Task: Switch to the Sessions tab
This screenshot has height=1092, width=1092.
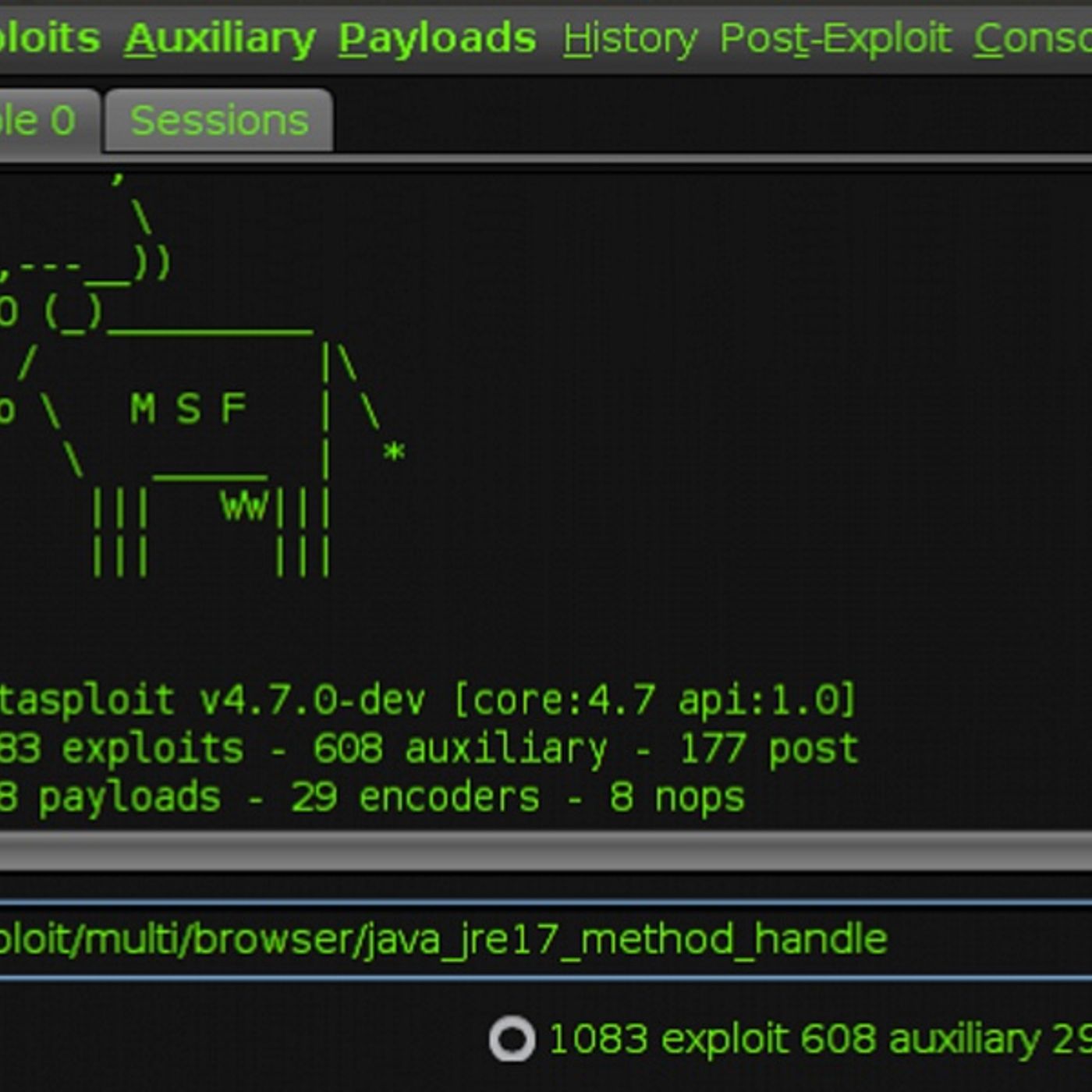Action: 219,120
